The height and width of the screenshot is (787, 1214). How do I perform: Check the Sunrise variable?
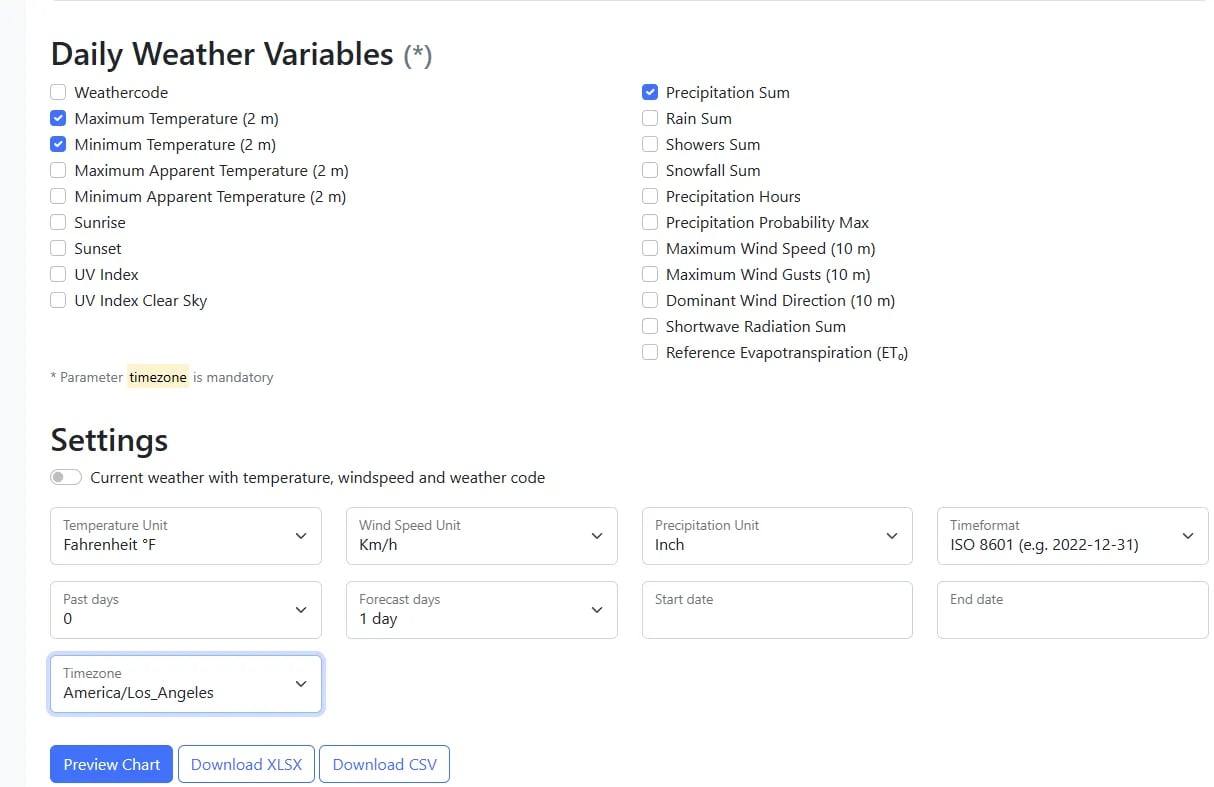click(x=58, y=222)
